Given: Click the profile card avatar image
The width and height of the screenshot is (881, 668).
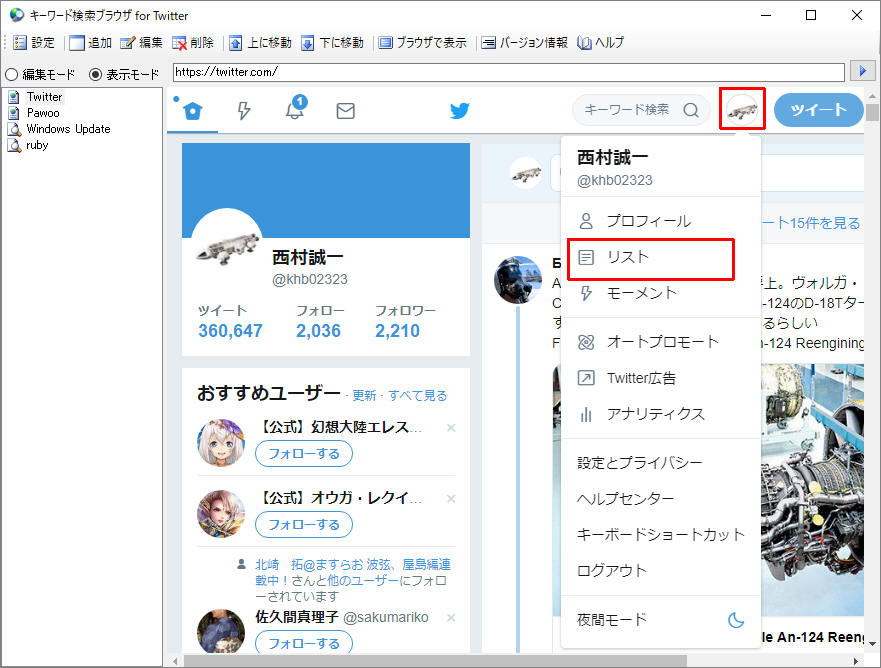Looking at the screenshot, I should coord(227,244).
